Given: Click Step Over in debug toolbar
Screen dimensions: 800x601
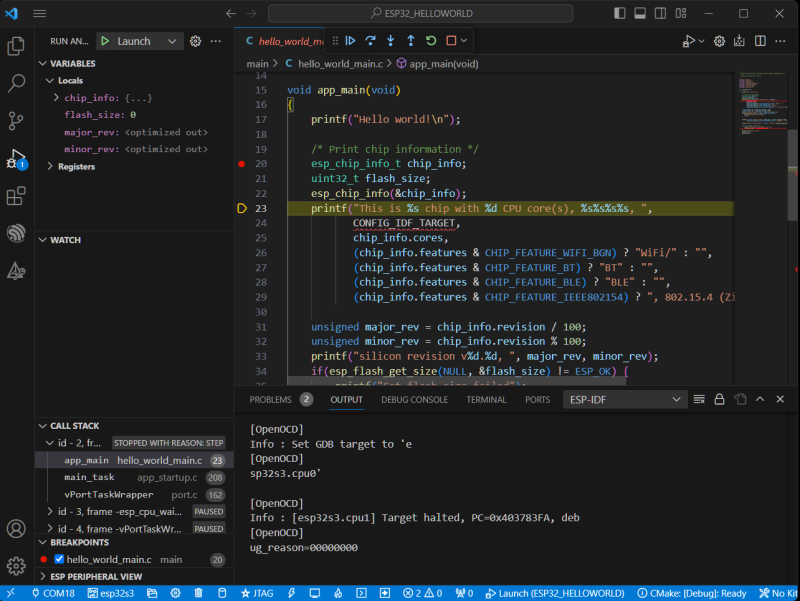Looking at the screenshot, I should pyautogui.click(x=370, y=41).
